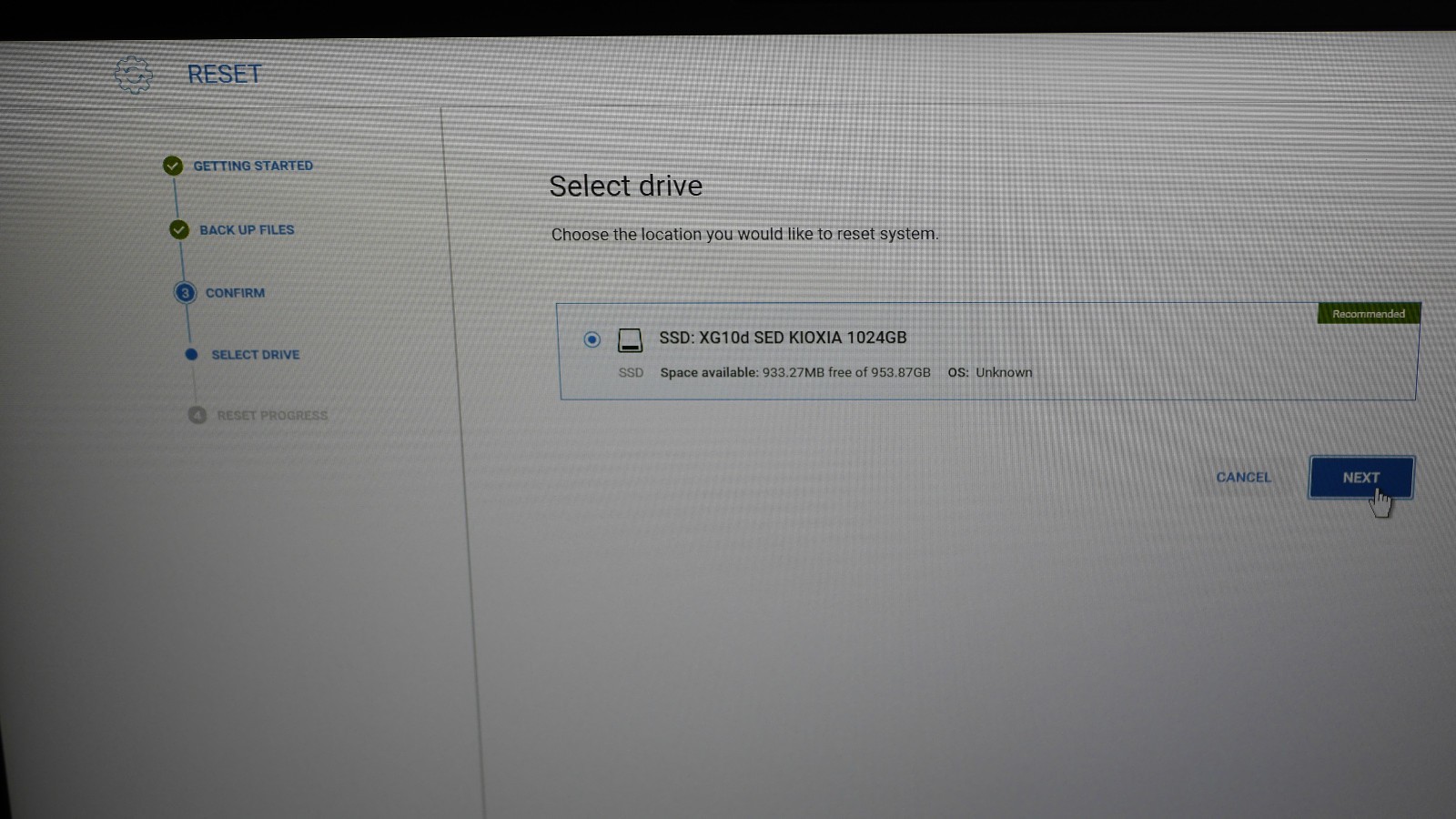The width and height of the screenshot is (1456, 819).
Task: Click the Select drive heading
Action: [x=626, y=186]
